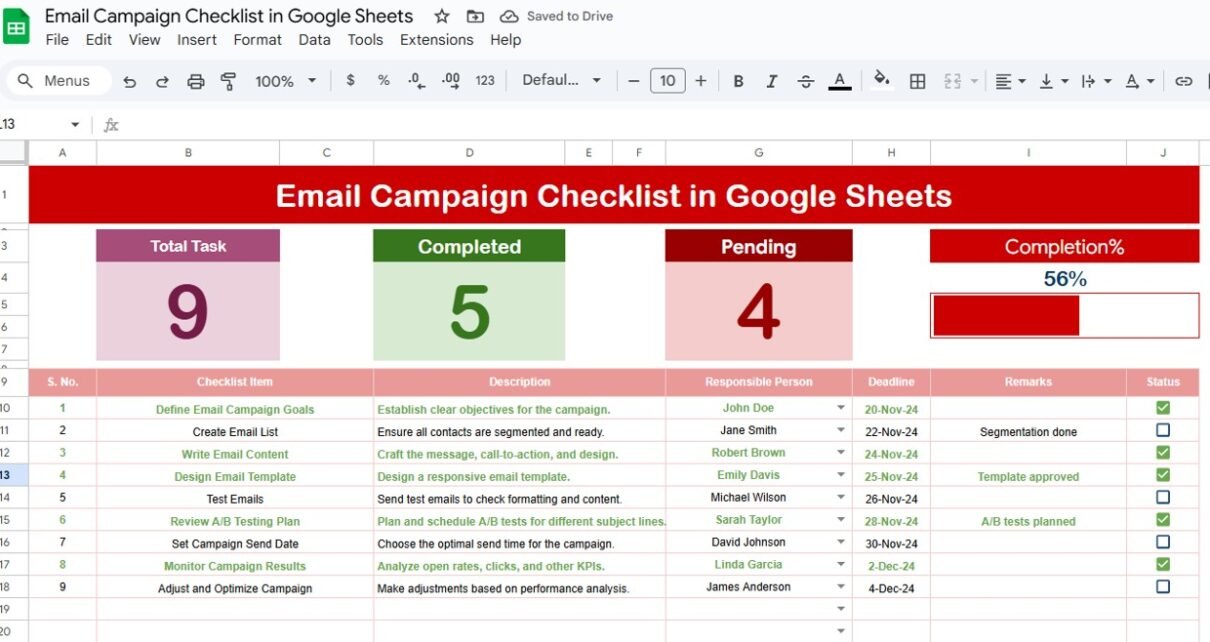Viewport: 1210px width, 642px height.
Task: Open the Edit menu
Action: [x=99, y=40]
